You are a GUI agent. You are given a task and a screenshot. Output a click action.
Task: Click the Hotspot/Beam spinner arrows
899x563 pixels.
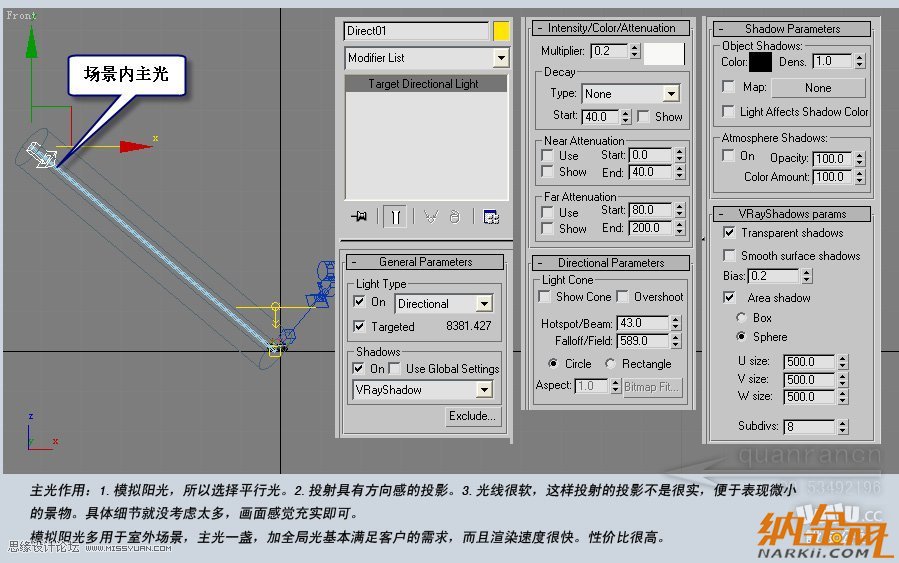coord(675,323)
